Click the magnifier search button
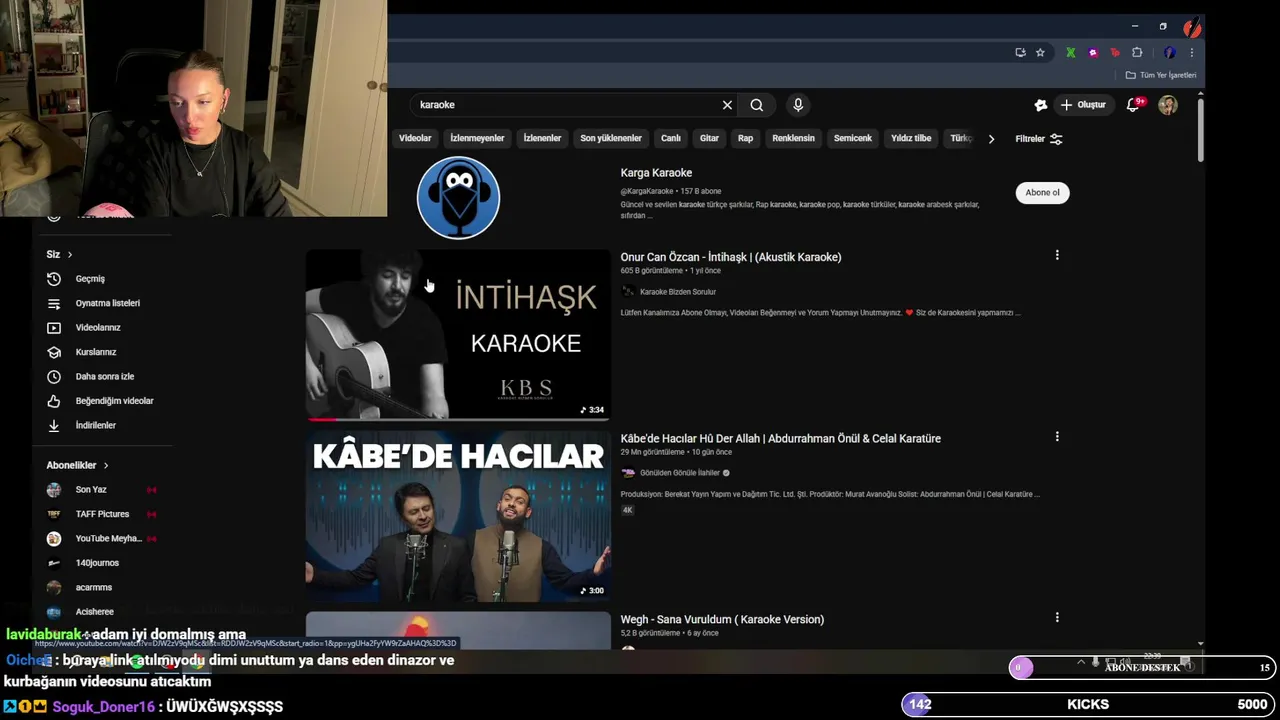1280x720 pixels. click(757, 105)
